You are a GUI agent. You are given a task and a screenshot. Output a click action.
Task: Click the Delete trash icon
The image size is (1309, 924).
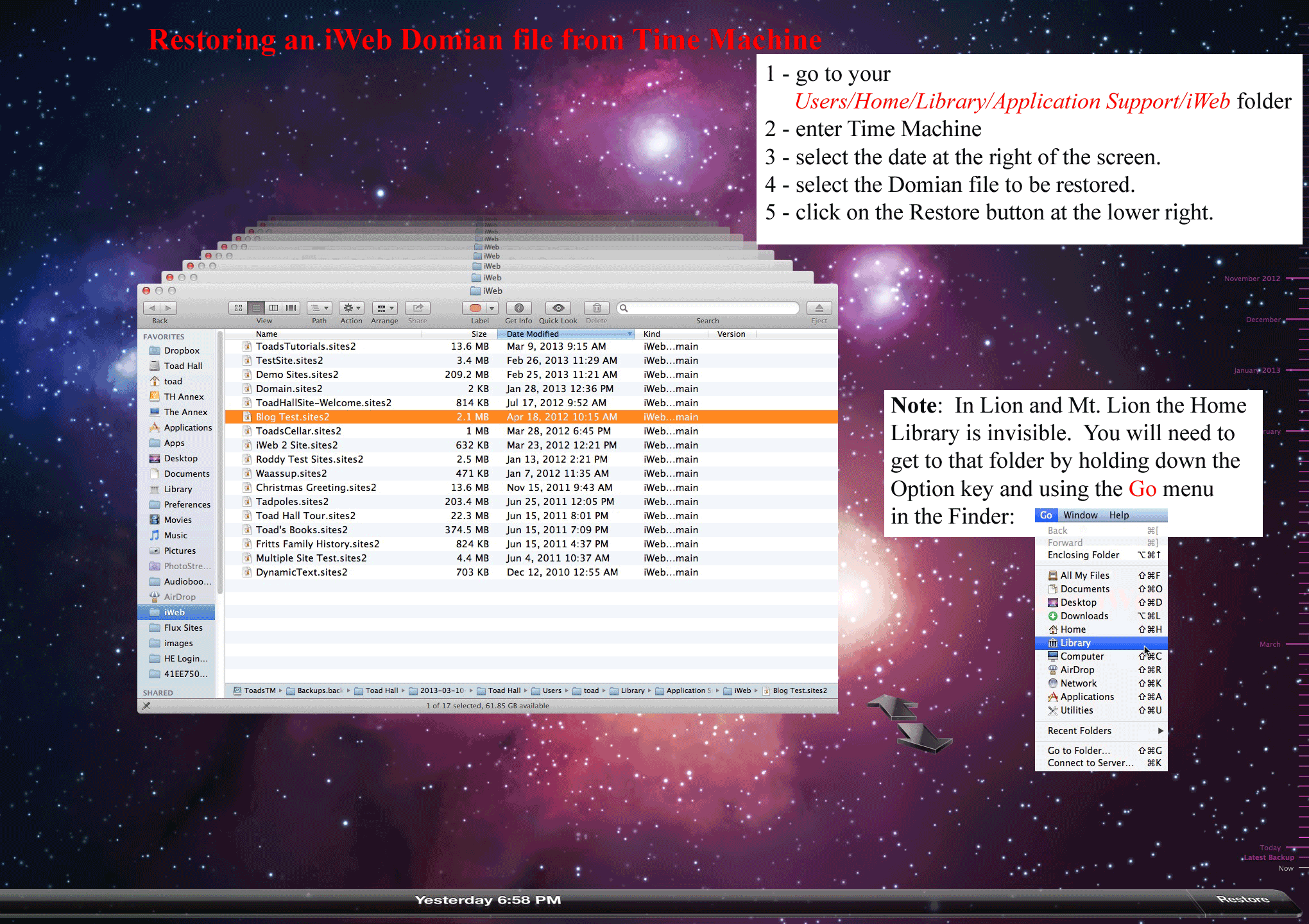tap(596, 308)
